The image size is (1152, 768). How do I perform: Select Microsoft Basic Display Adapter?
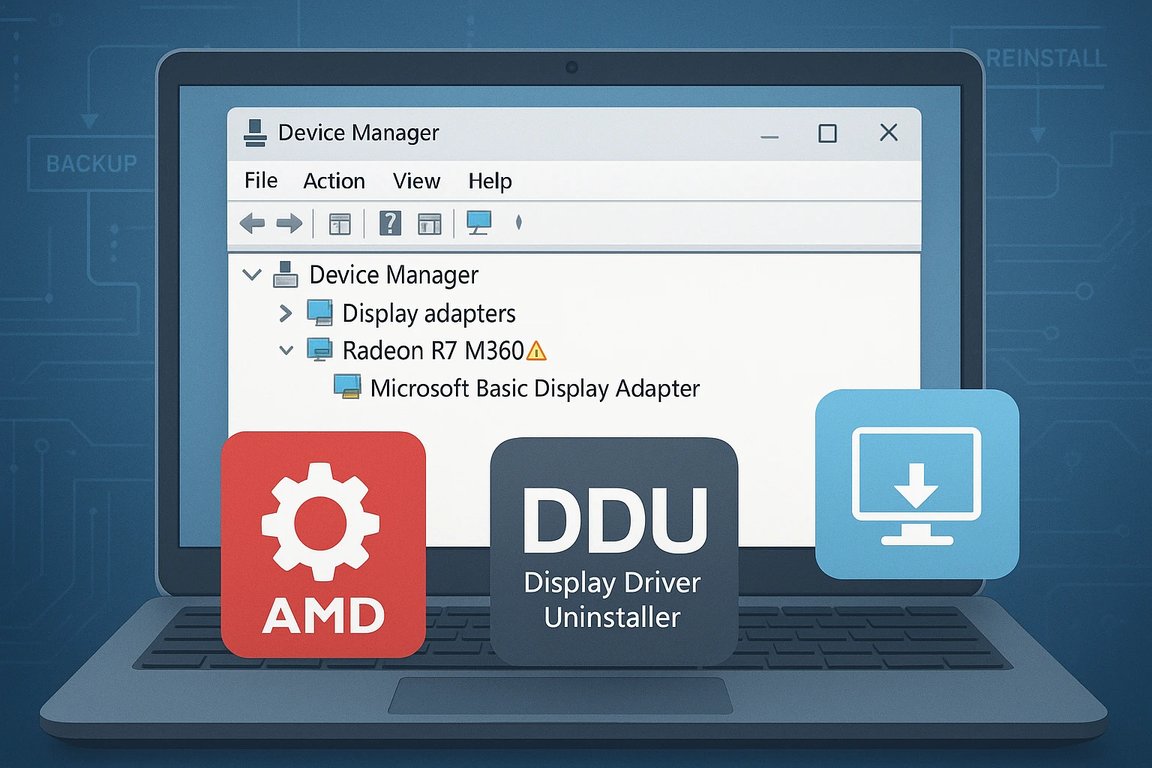[x=535, y=388]
